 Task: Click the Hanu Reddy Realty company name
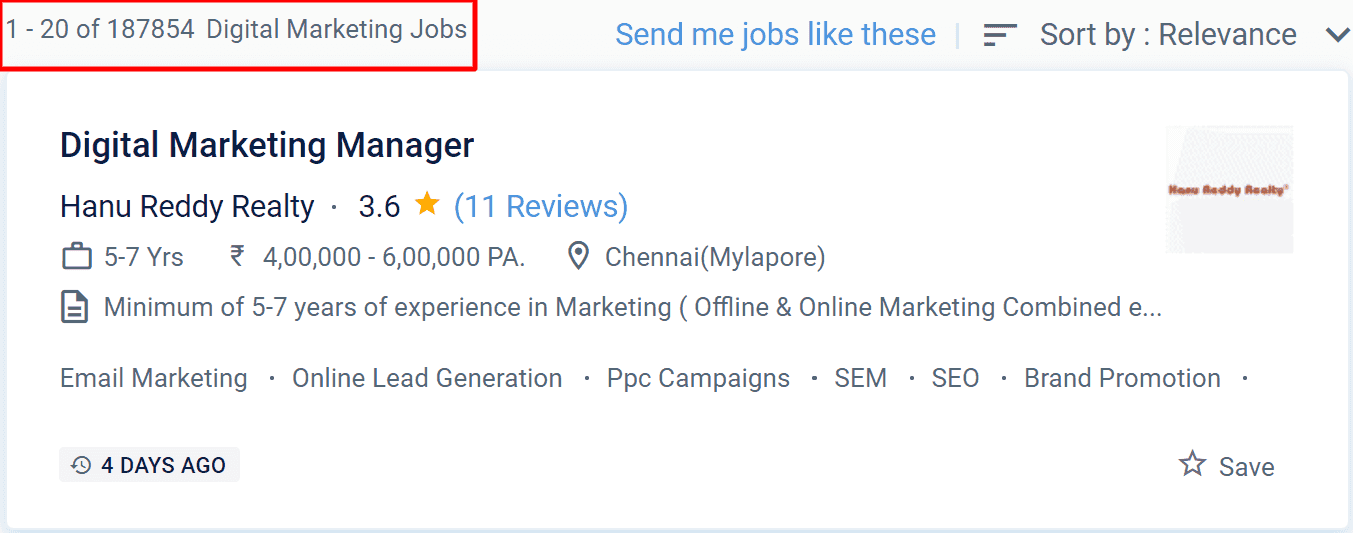187,207
